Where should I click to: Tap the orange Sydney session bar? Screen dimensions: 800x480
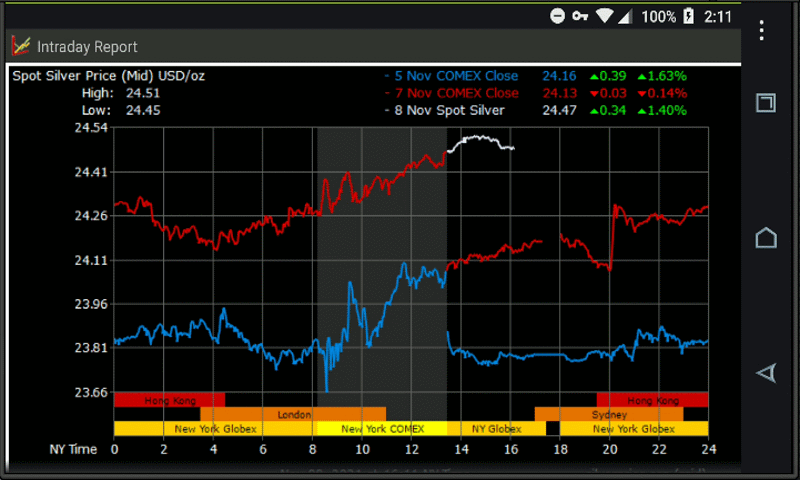(609, 414)
